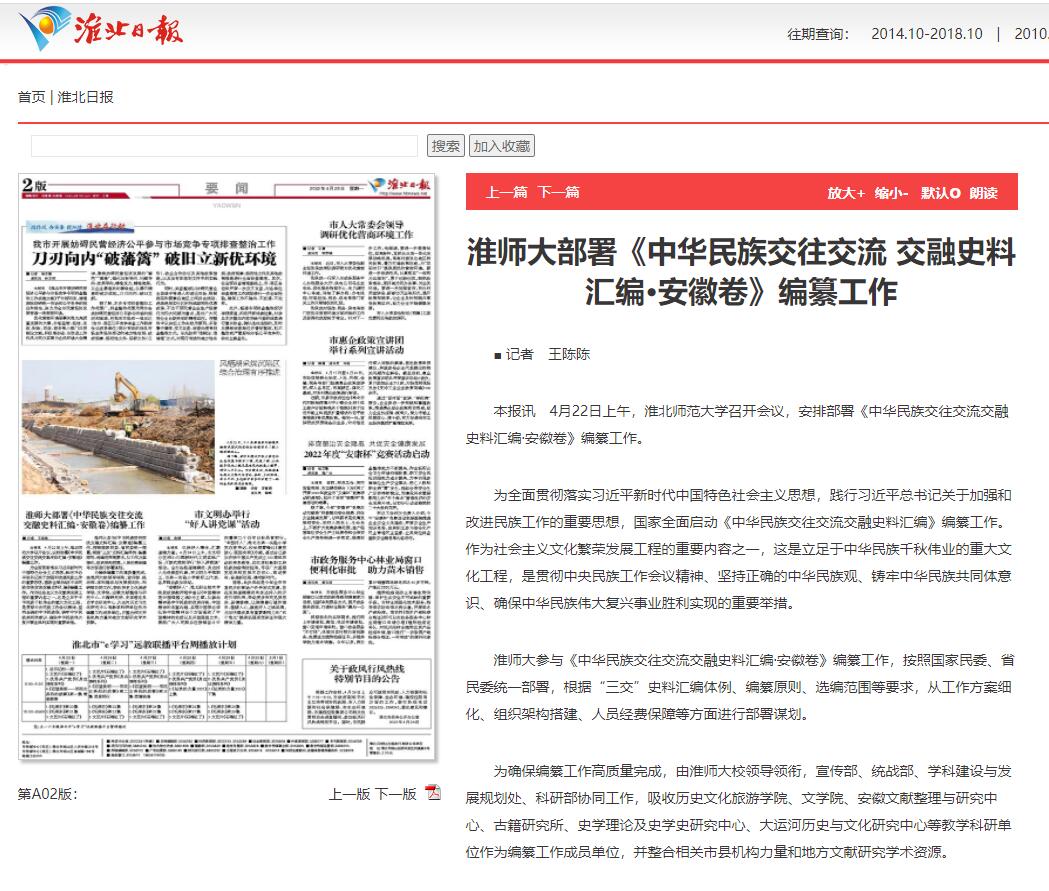
Task: Go to previous article with 上一篇
Action: (506, 193)
